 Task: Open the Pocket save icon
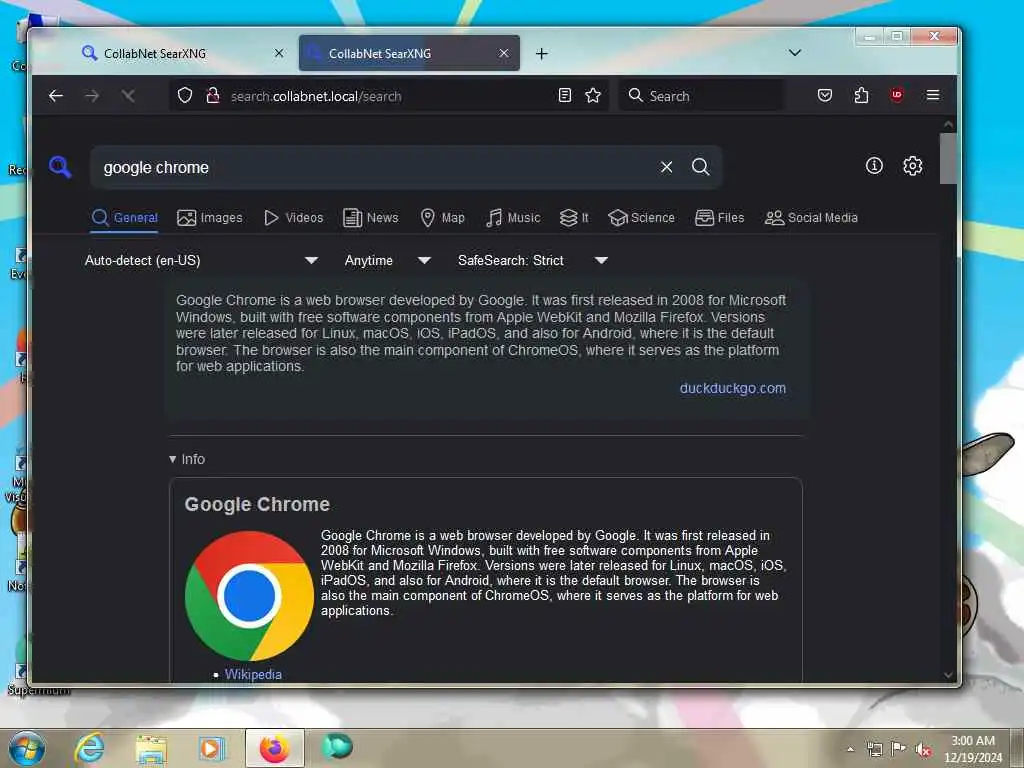(825, 95)
